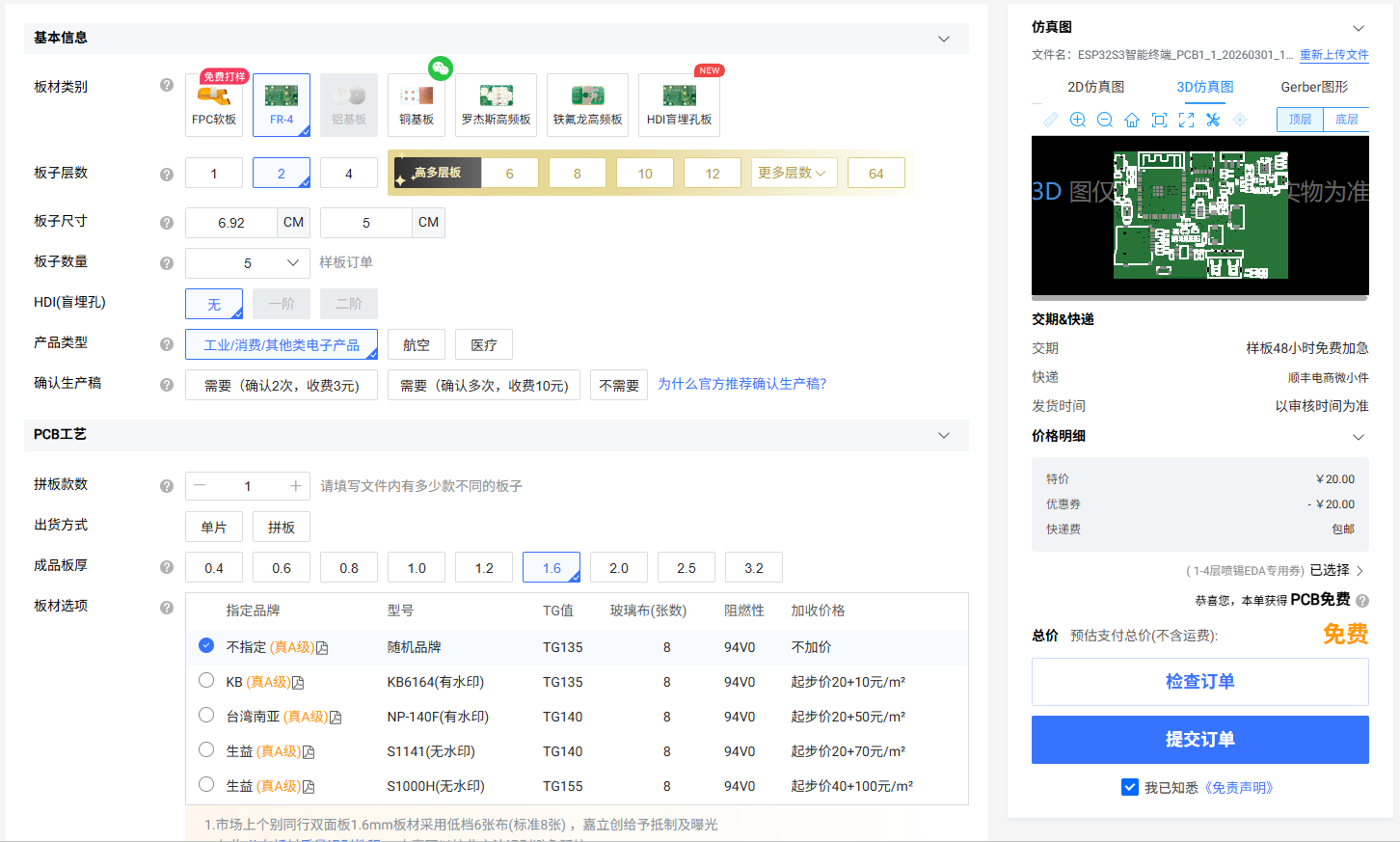Image resolution: width=1400 pixels, height=842 pixels.
Task: Select board thickness 1.2
Action: click(x=484, y=567)
